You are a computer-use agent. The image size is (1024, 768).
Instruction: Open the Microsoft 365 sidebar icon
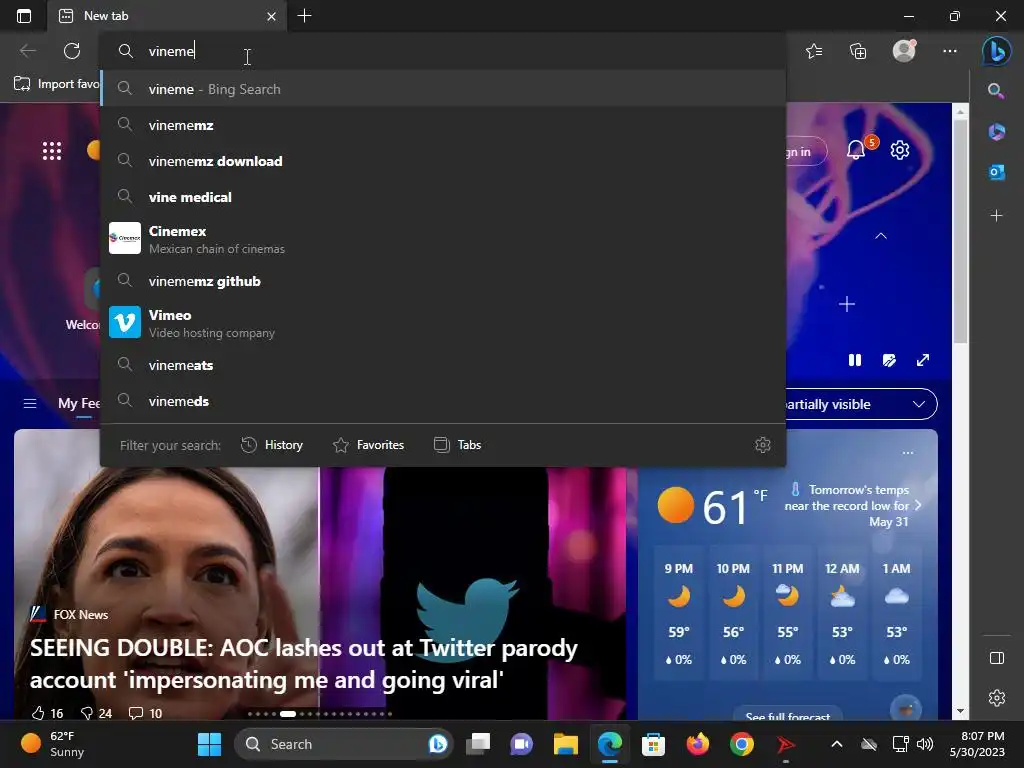tap(996, 132)
